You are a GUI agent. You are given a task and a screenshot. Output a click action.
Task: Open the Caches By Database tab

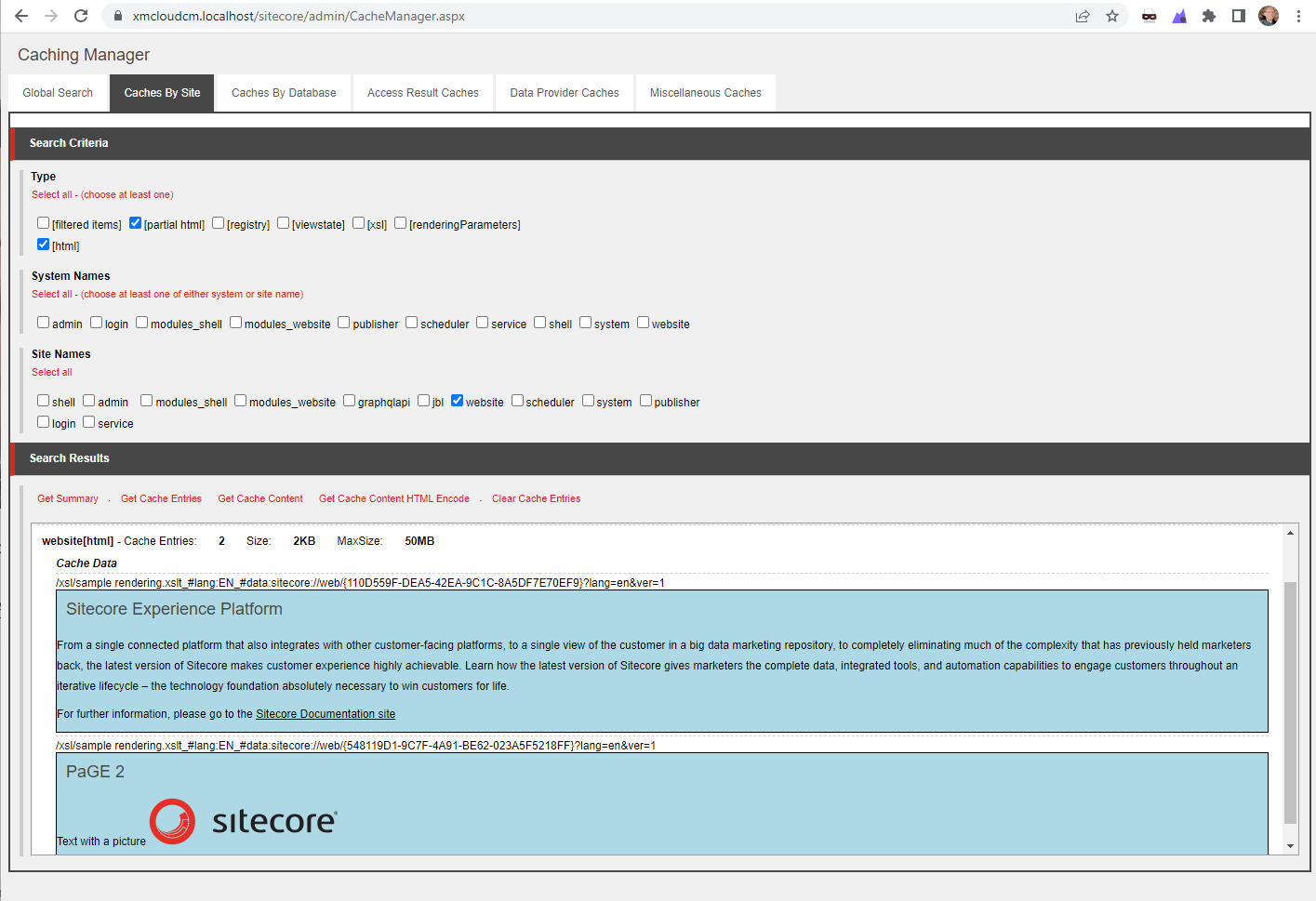click(284, 93)
